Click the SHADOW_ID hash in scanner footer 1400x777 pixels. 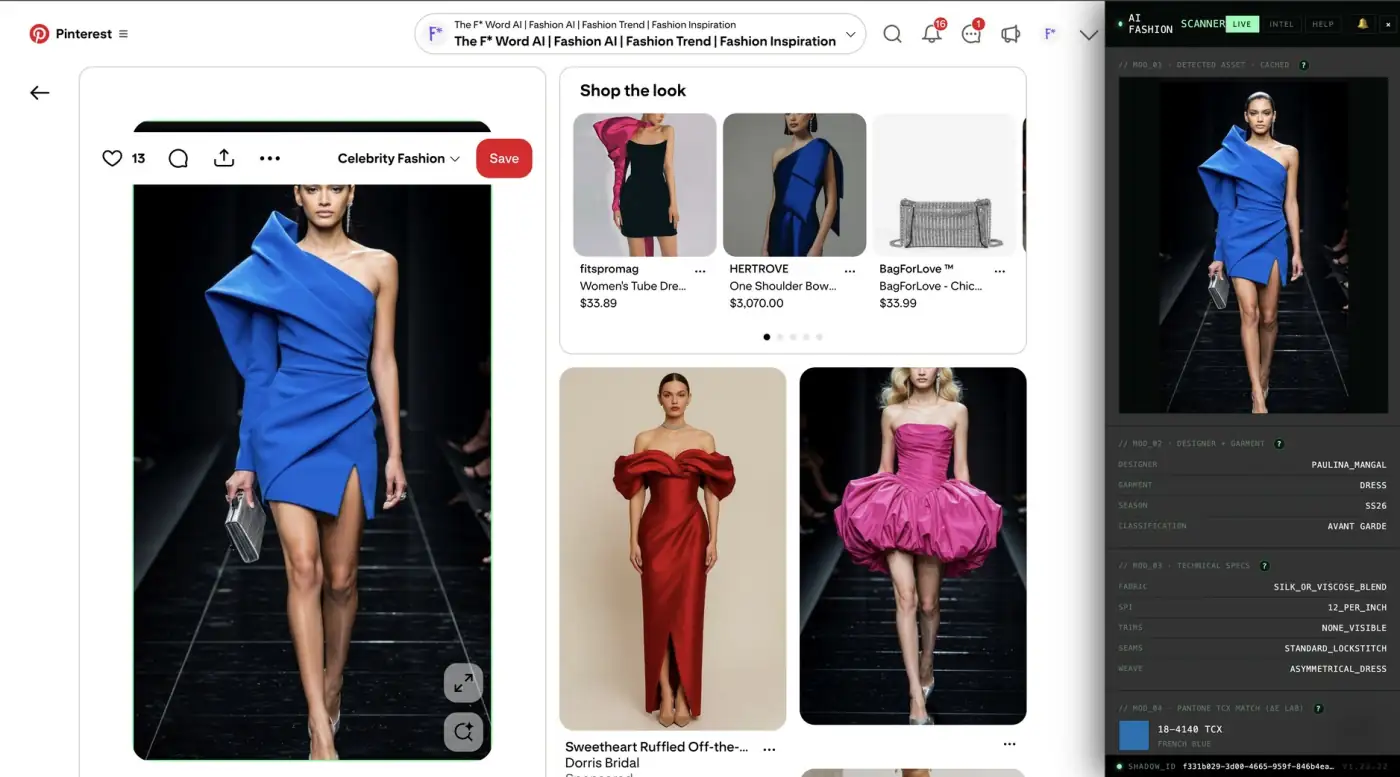pyautogui.click(x=1258, y=767)
